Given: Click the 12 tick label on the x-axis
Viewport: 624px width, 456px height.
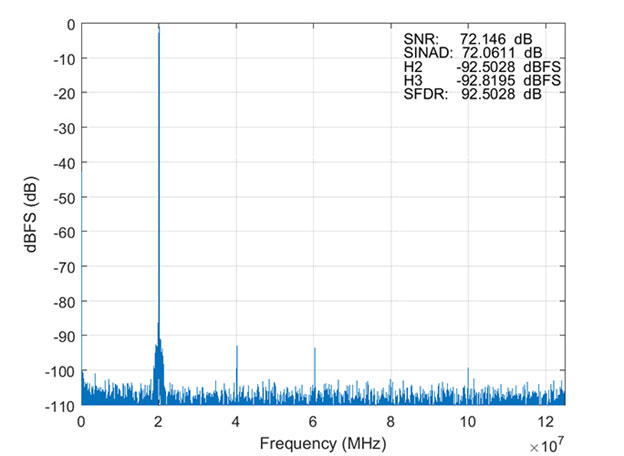Looking at the screenshot, I should click(x=545, y=422).
